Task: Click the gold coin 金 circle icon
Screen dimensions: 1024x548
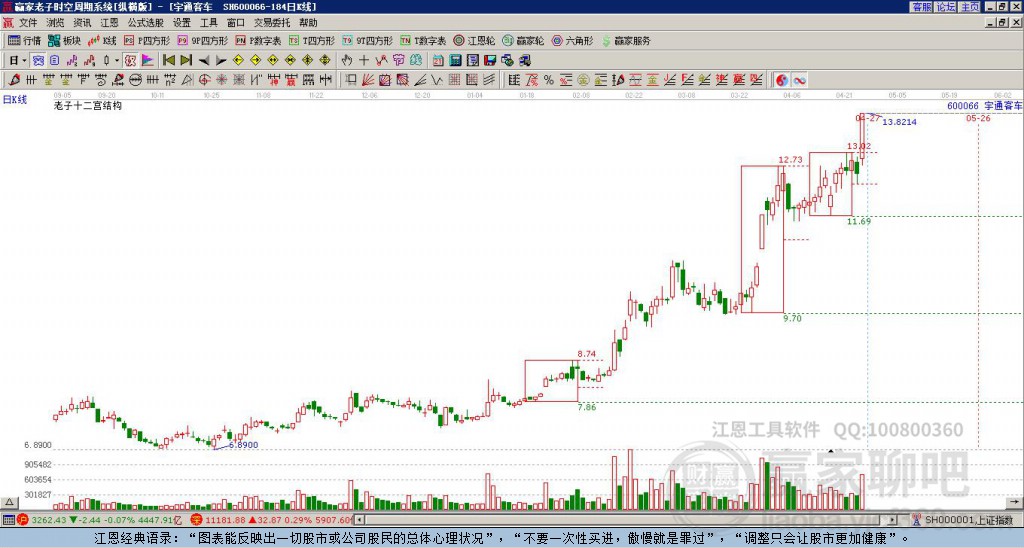Action: tap(583, 80)
